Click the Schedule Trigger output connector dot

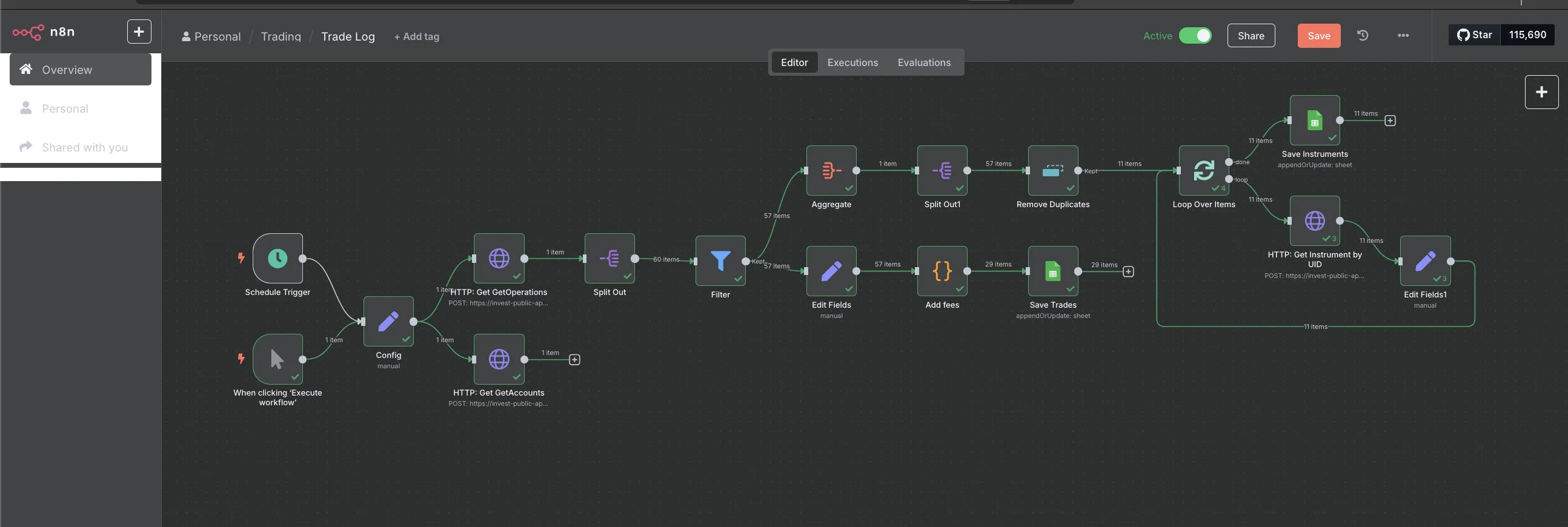[x=302, y=258]
